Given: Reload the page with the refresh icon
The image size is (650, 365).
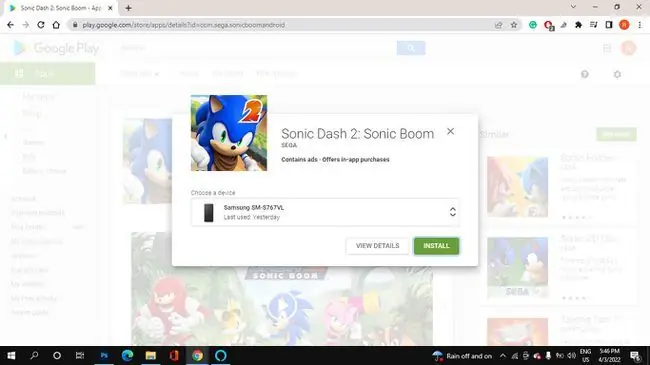Looking at the screenshot, I should click(x=41, y=25).
